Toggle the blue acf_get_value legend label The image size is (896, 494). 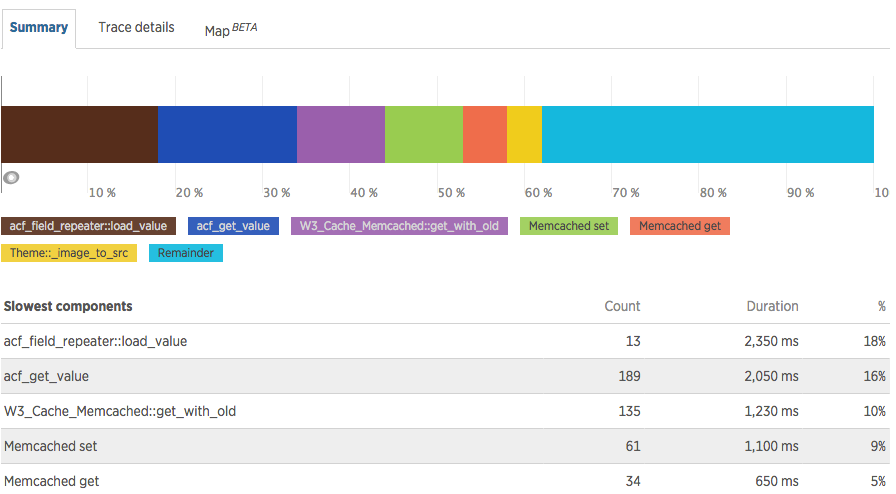[233, 226]
